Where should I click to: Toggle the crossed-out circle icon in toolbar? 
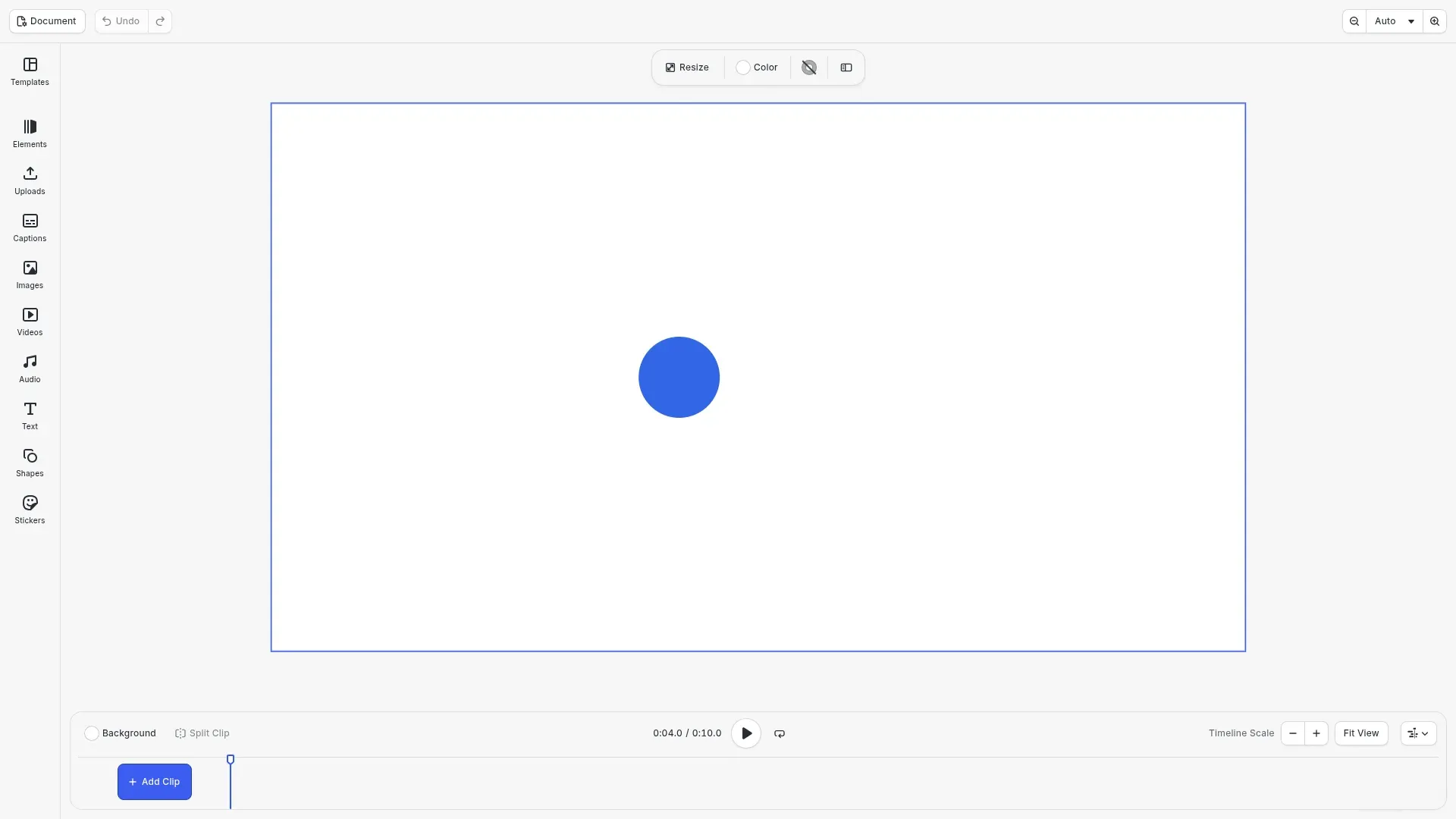[809, 67]
